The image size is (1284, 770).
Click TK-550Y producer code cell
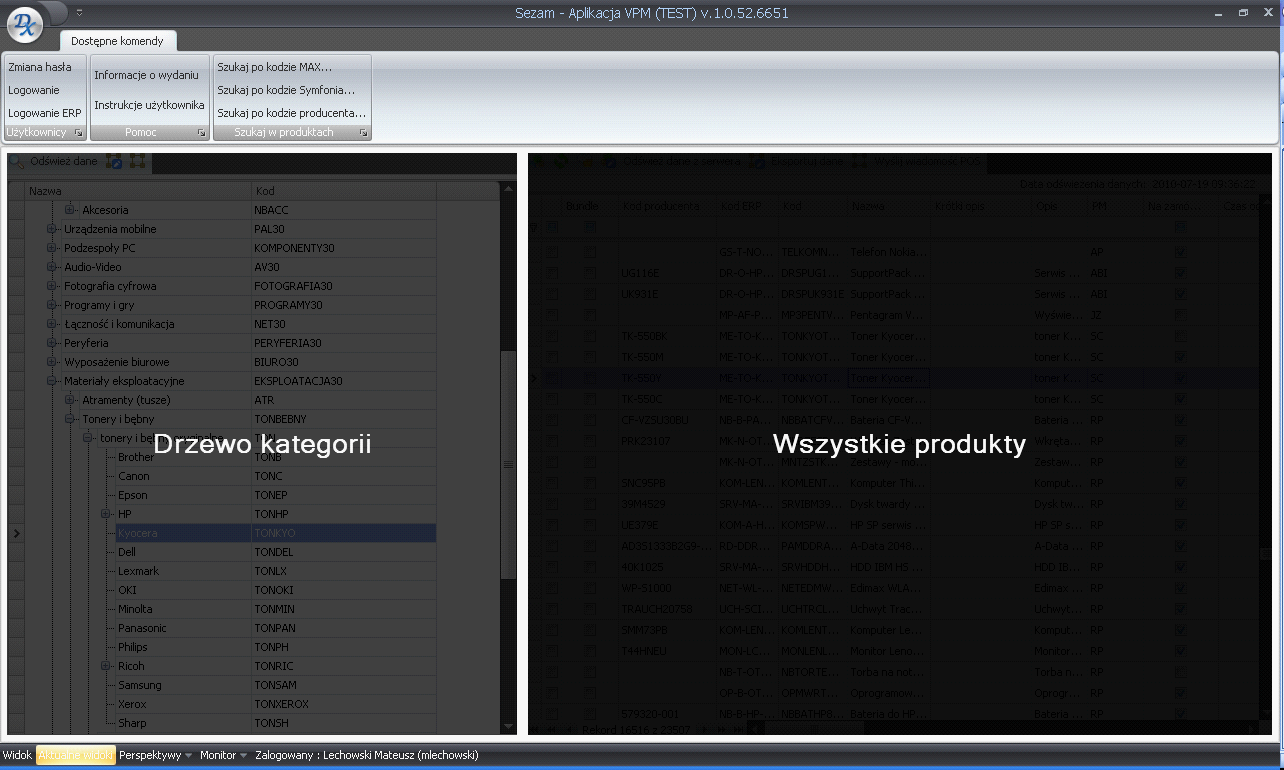coord(666,378)
